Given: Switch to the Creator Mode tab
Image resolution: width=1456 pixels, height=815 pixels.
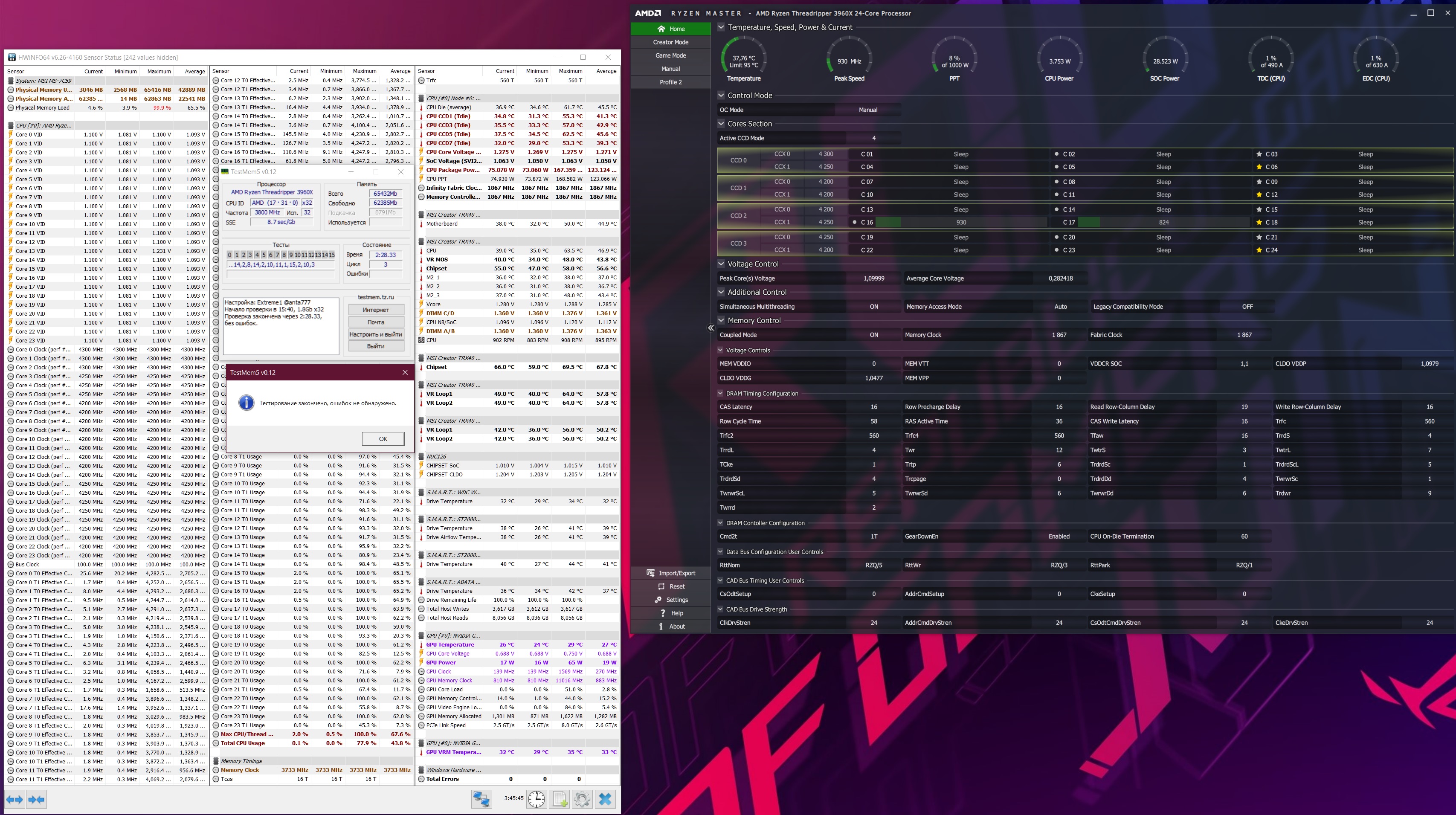Looking at the screenshot, I should pos(671,42).
